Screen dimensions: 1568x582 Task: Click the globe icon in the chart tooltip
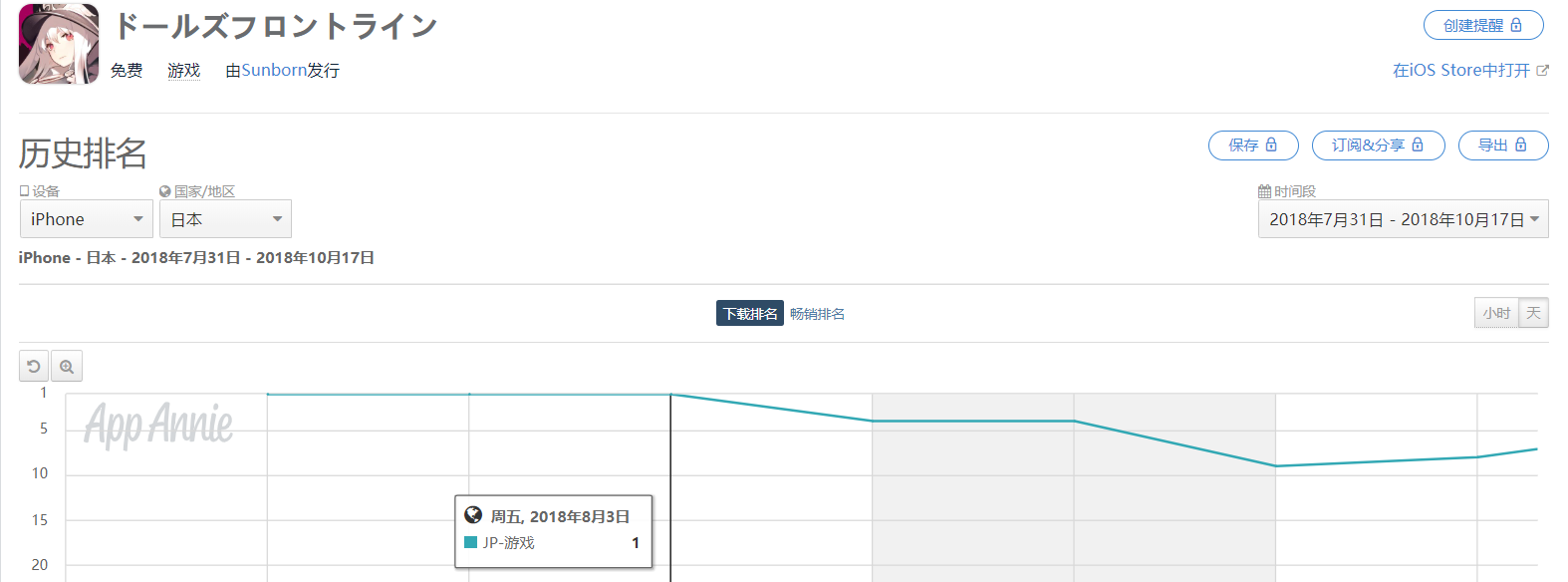coord(473,515)
